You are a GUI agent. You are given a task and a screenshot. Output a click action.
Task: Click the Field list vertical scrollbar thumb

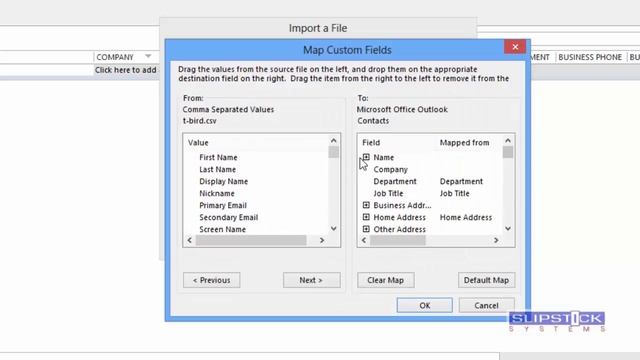coord(508,152)
